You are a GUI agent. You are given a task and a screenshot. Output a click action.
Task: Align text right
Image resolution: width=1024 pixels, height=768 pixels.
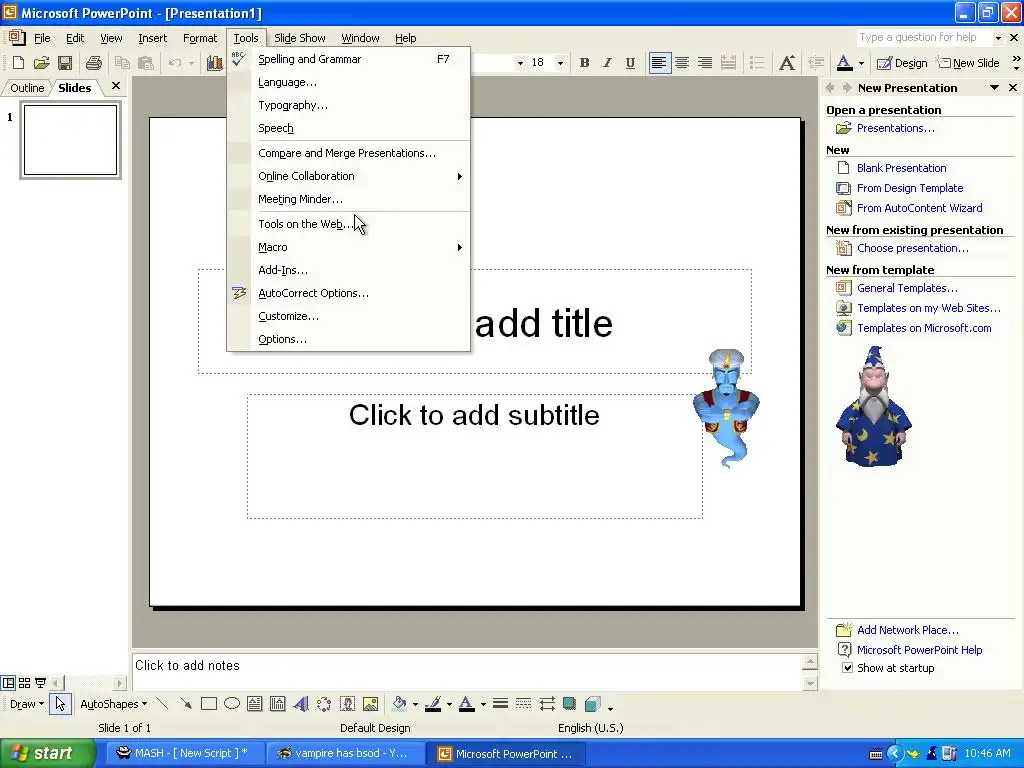point(705,63)
